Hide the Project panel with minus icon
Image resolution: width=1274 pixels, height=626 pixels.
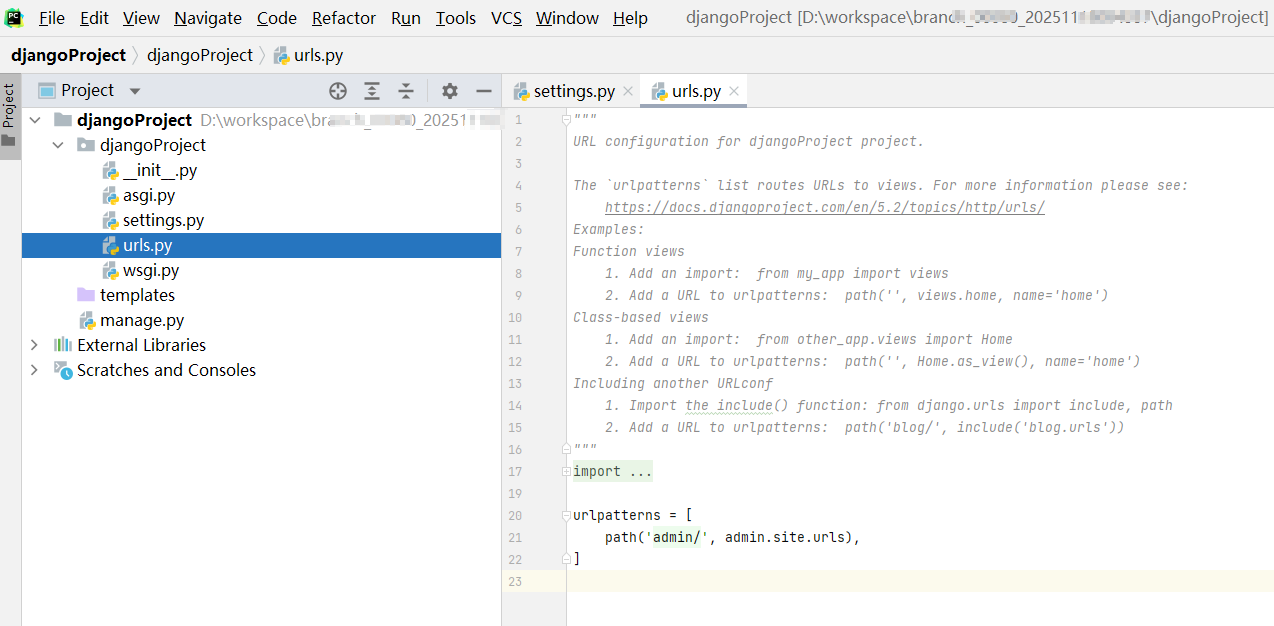[x=484, y=91]
